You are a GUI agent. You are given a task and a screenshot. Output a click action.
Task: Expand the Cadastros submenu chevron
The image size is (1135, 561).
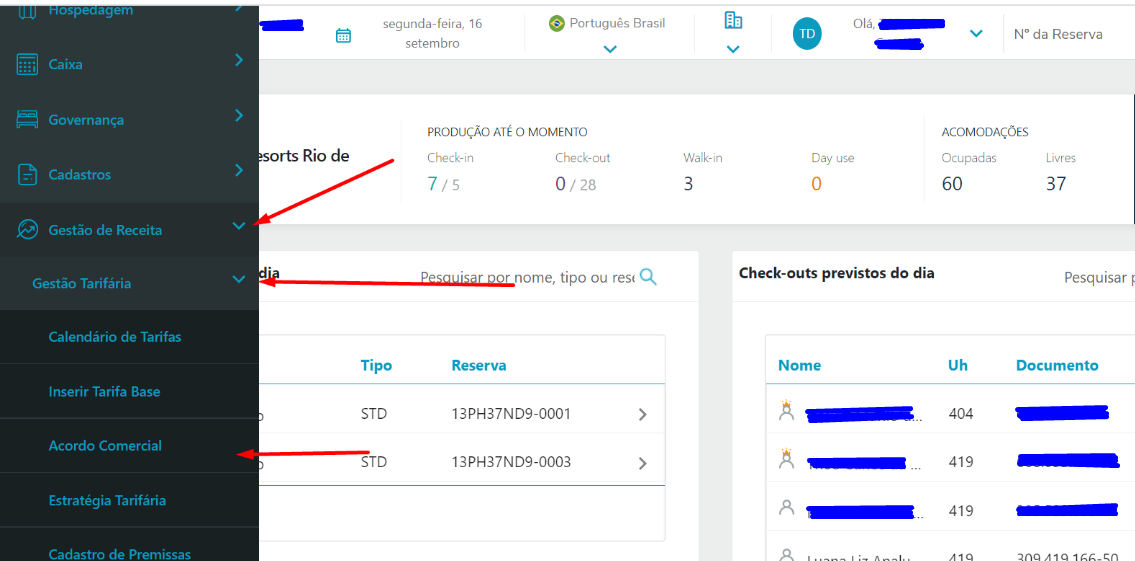coord(240,170)
